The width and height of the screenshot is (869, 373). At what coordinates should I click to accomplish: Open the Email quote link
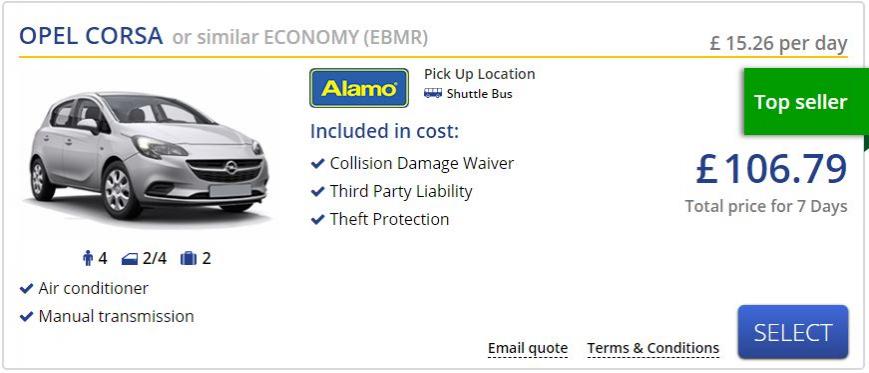point(528,349)
